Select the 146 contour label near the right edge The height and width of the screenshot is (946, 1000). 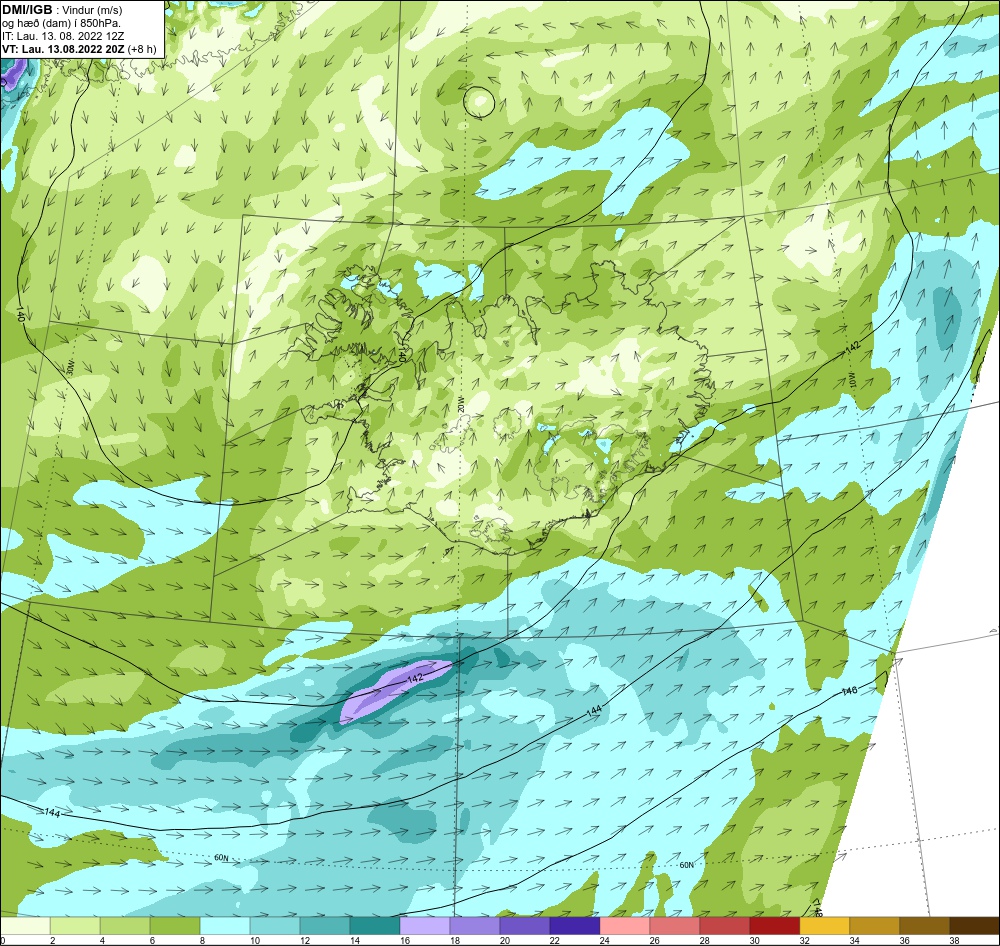849,691
